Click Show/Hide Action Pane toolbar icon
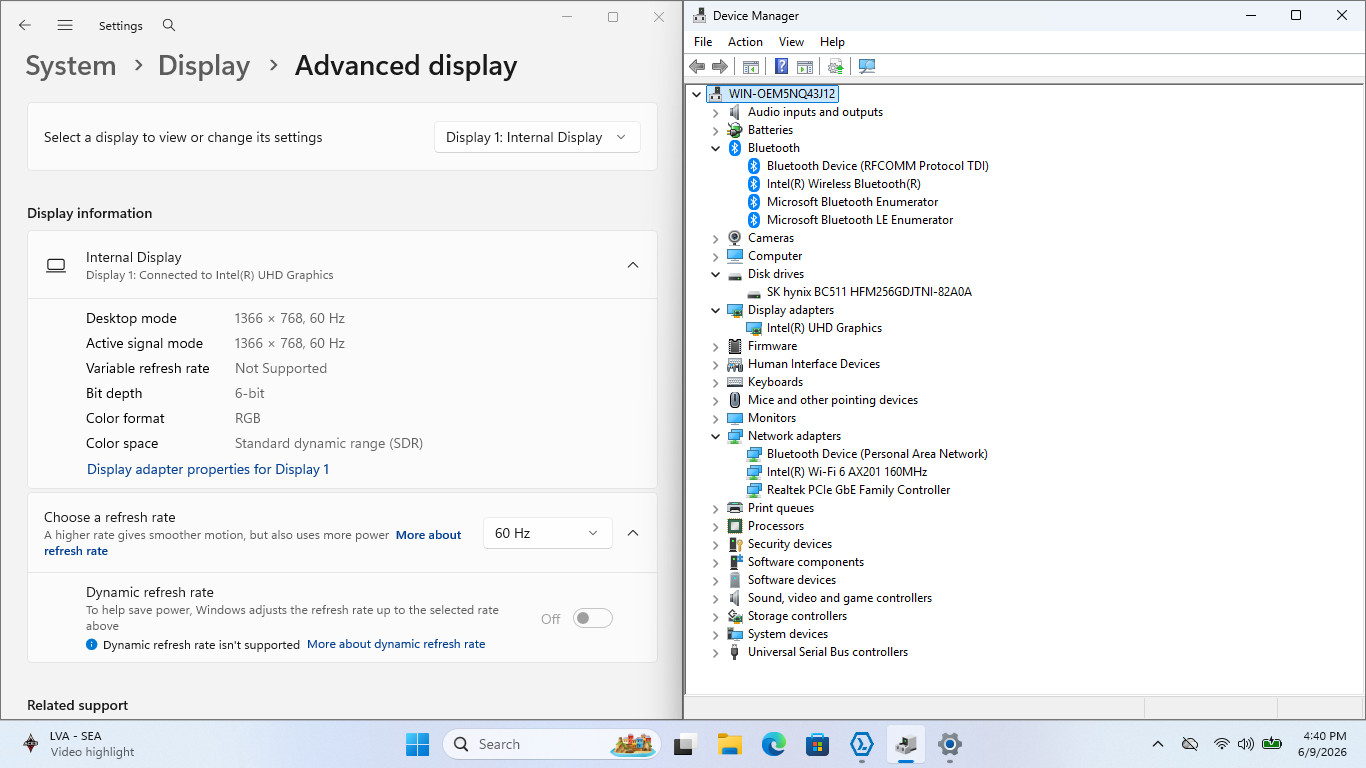Image resolution: width=1366 pixels, height=768 pixels. coord(805,66)
